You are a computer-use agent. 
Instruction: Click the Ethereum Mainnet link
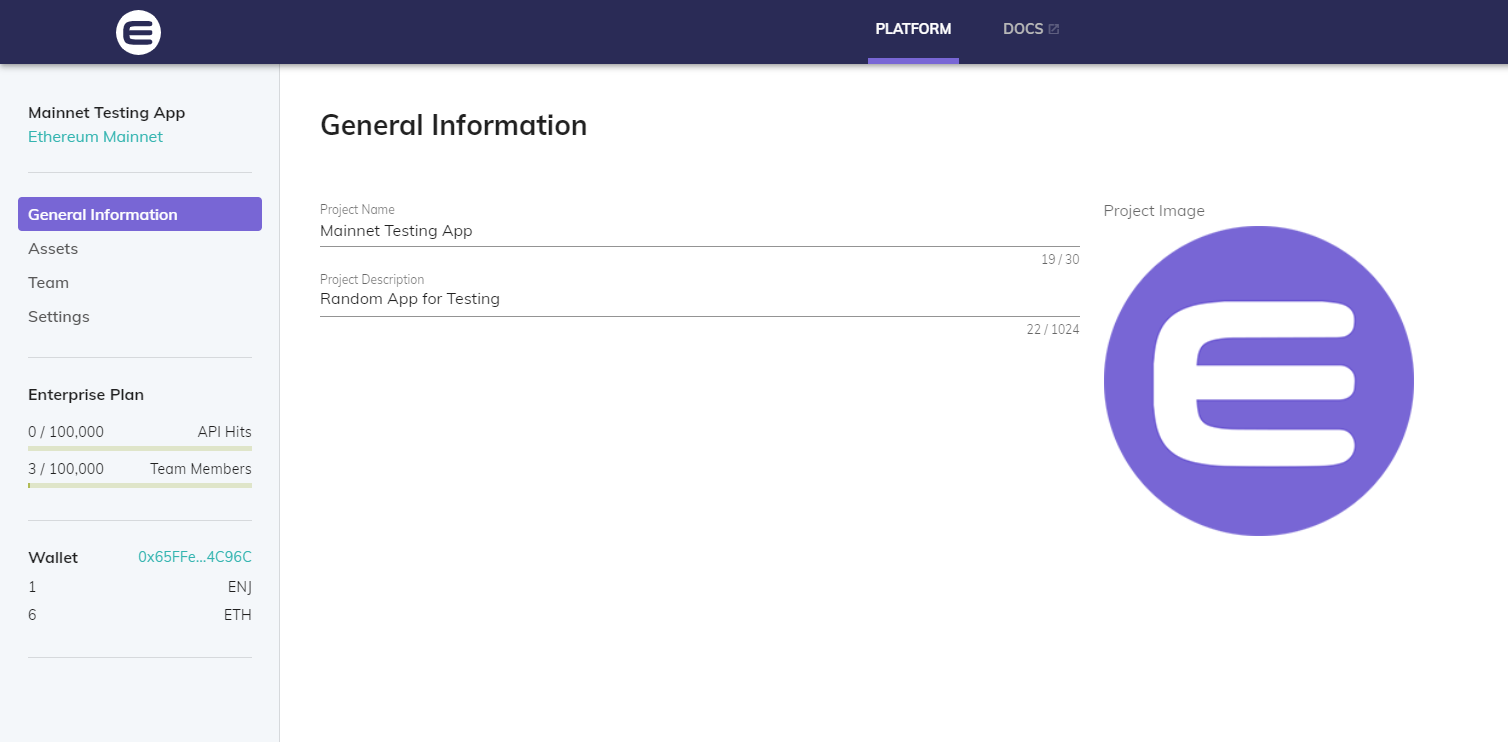coord(95,137)
